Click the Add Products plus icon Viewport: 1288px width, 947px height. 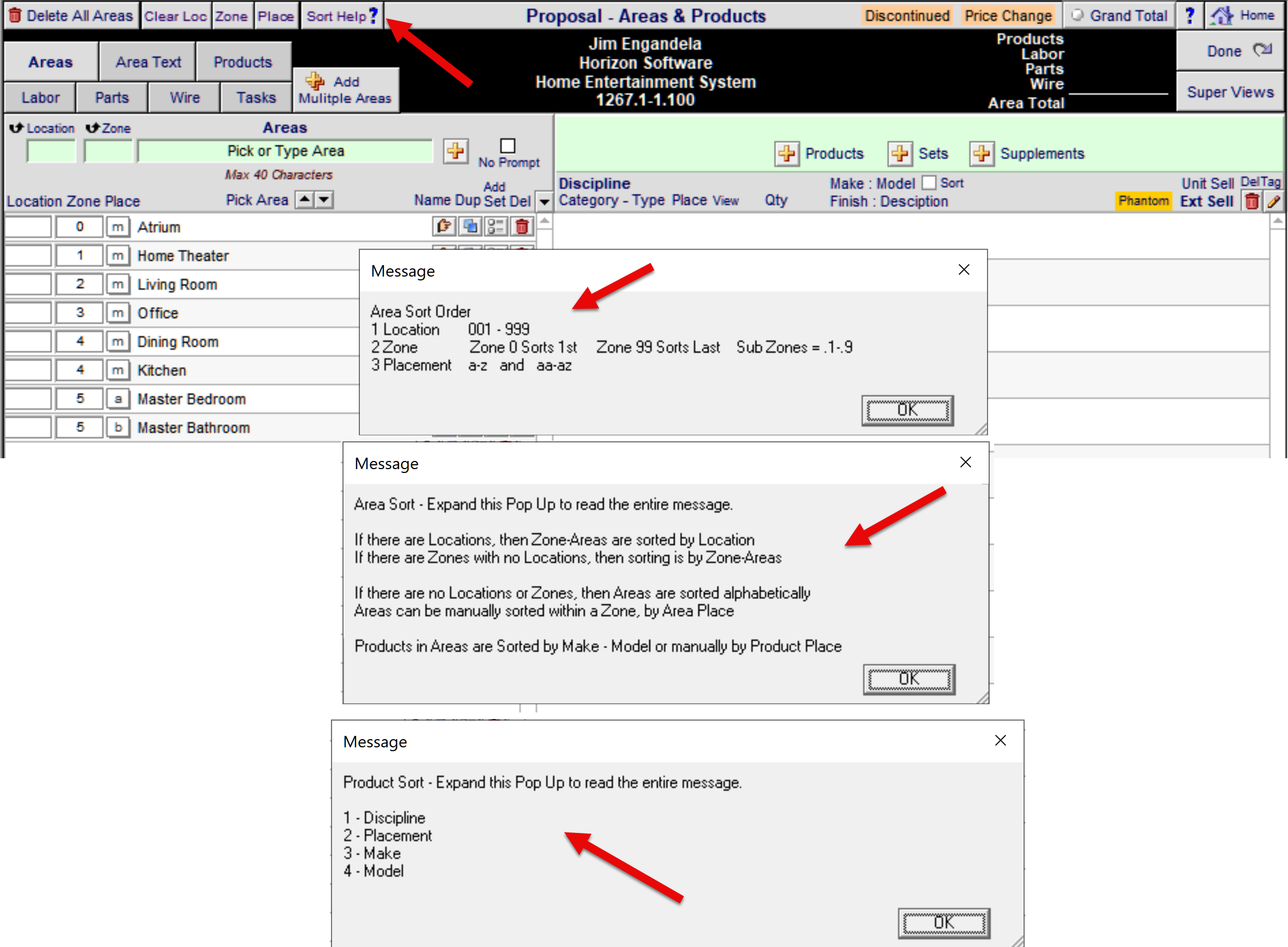(x=787, y=154)
